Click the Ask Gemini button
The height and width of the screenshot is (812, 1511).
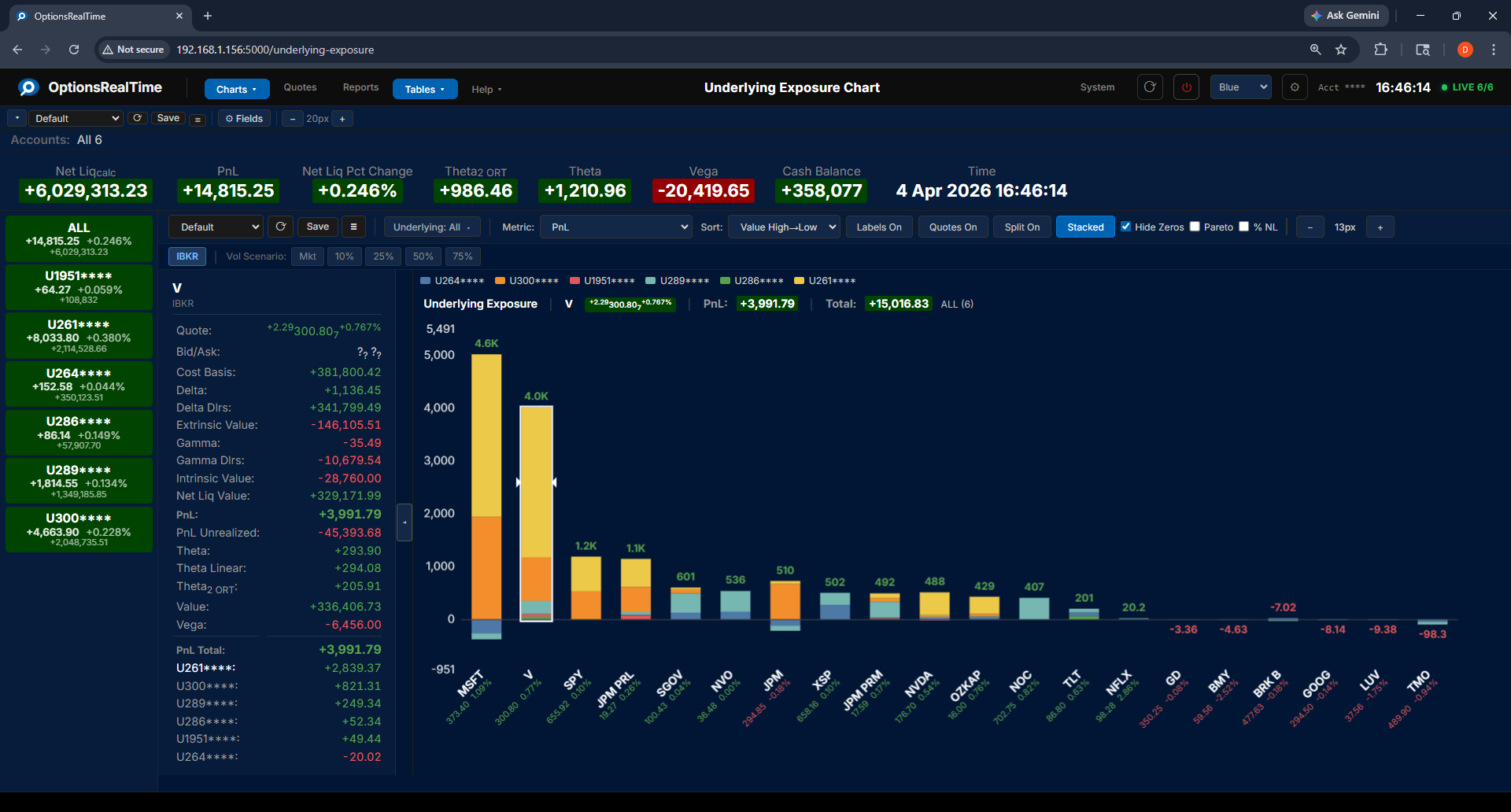click(1346, 16)
